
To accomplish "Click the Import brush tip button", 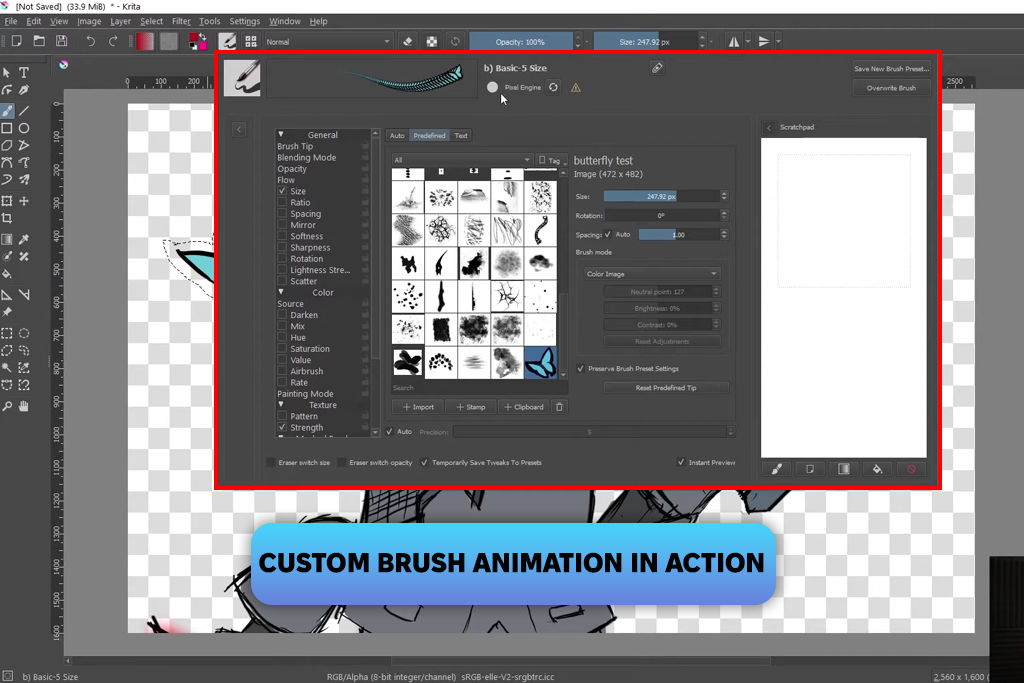I will pos(418,407).
